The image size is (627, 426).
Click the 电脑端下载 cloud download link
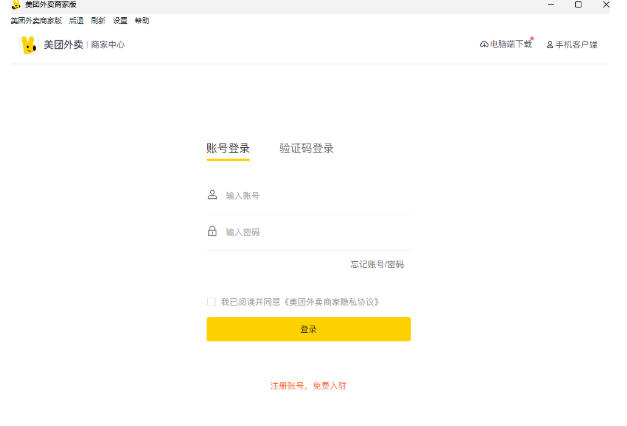click(506, 44)
